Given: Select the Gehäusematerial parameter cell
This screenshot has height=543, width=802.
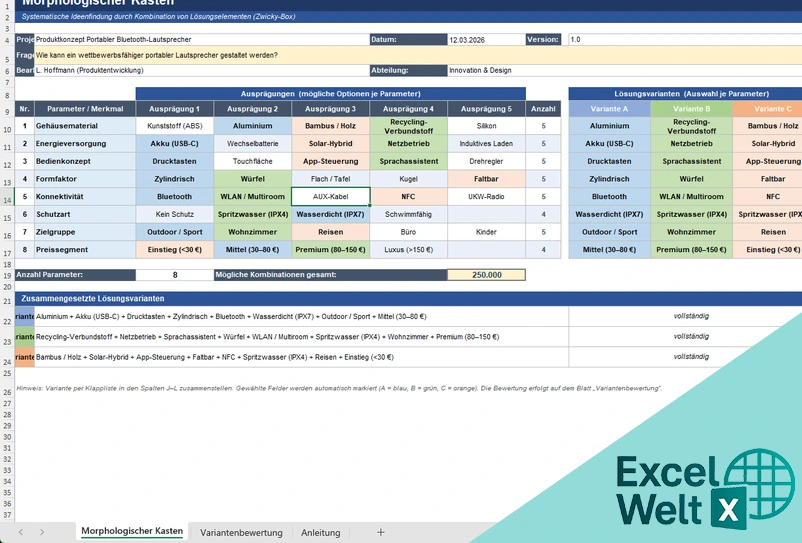Looking at the screenshot, I should click(x=85, y=126).
